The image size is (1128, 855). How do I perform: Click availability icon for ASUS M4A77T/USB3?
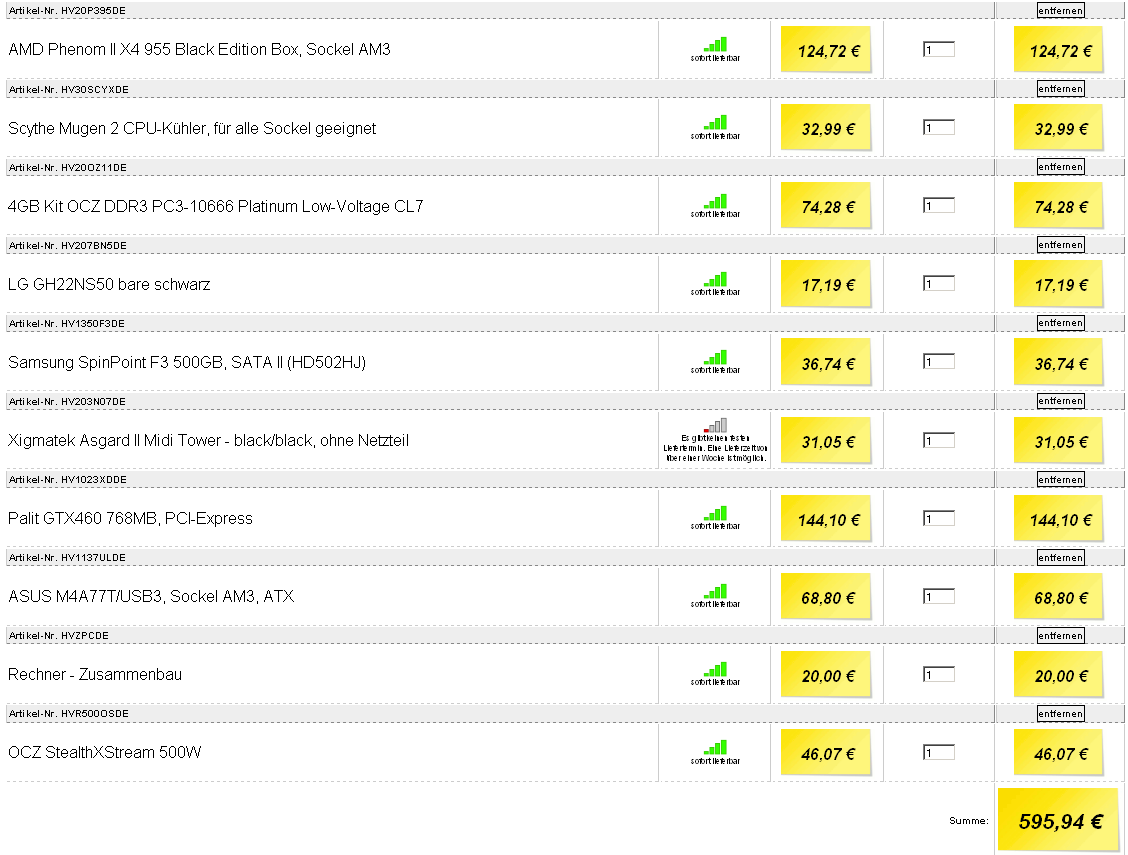[x=716, y=592]
